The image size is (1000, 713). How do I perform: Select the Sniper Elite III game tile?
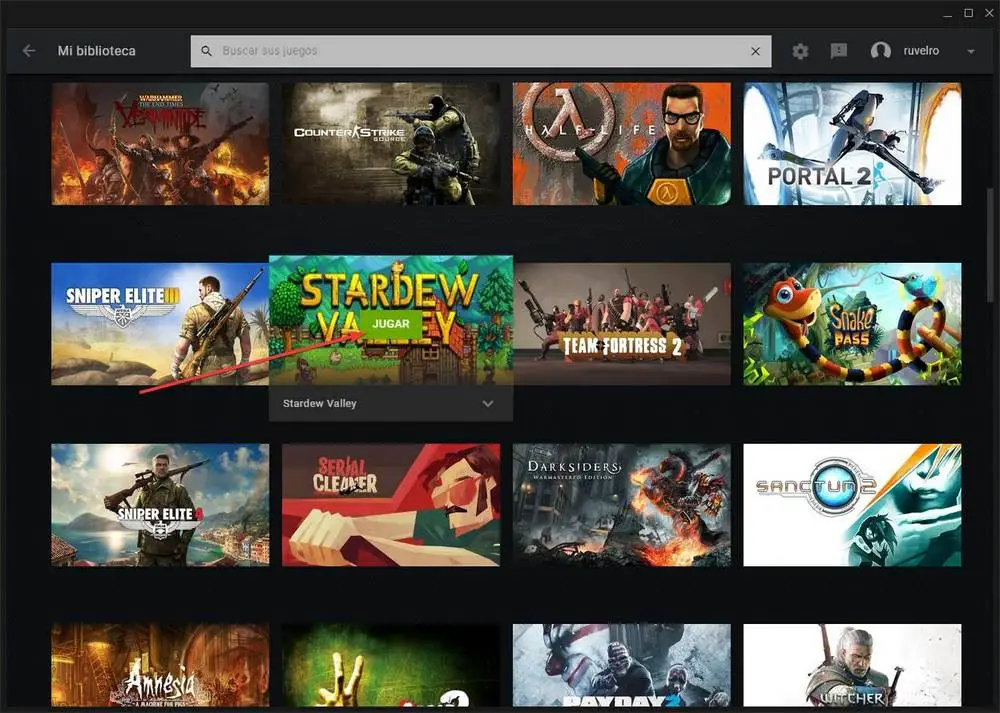(160, 324)
